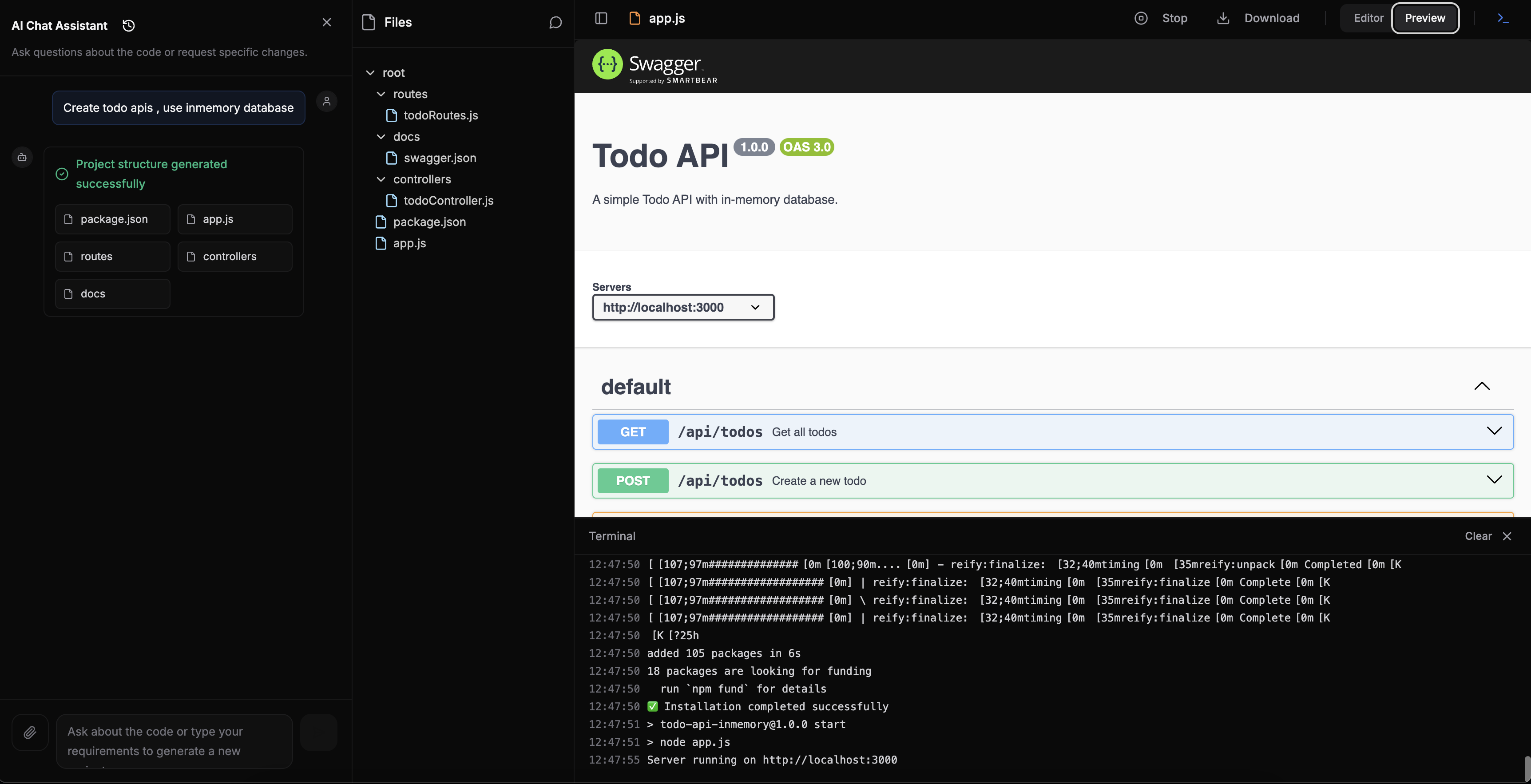Expand GET /api/todos endpoint arrow
This screenshot has height=784, width=1531.
click(1494, 432)
